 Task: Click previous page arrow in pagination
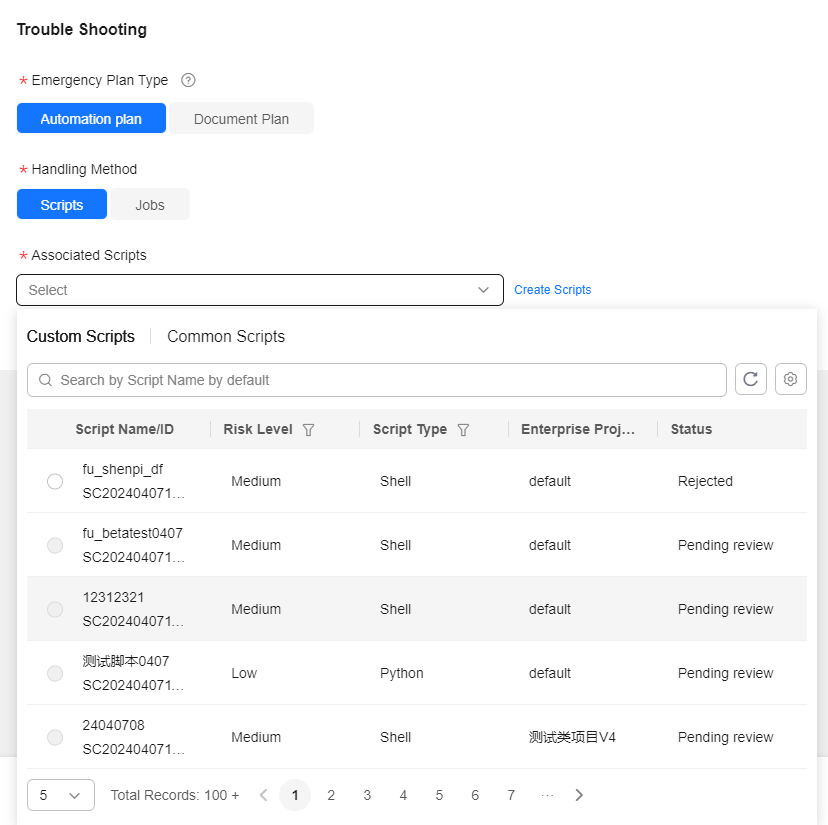tap(264, 795)
